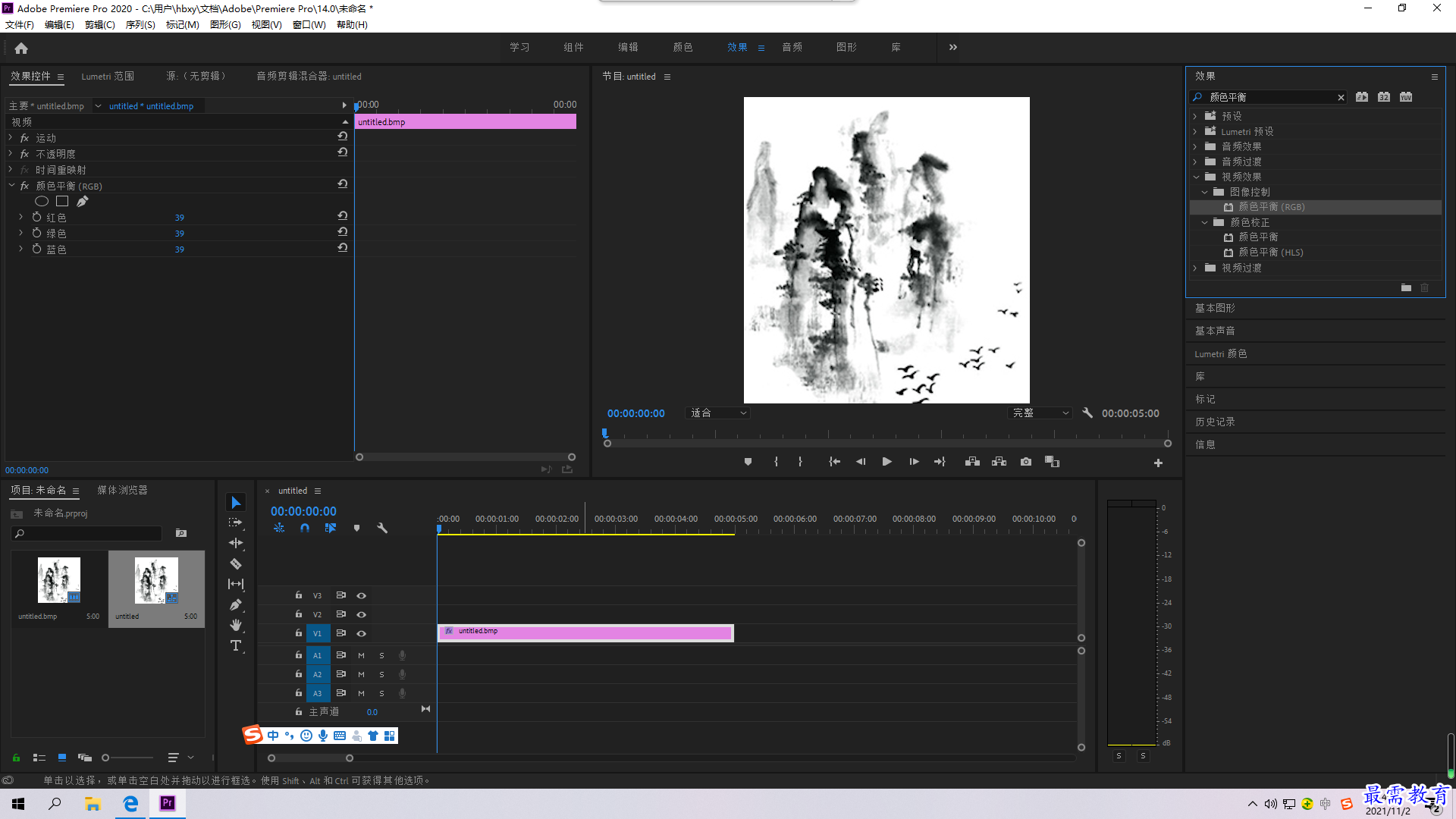Select the Ripple Edit tool
The image size is (1456, 819).
click(x=236, y=543)
